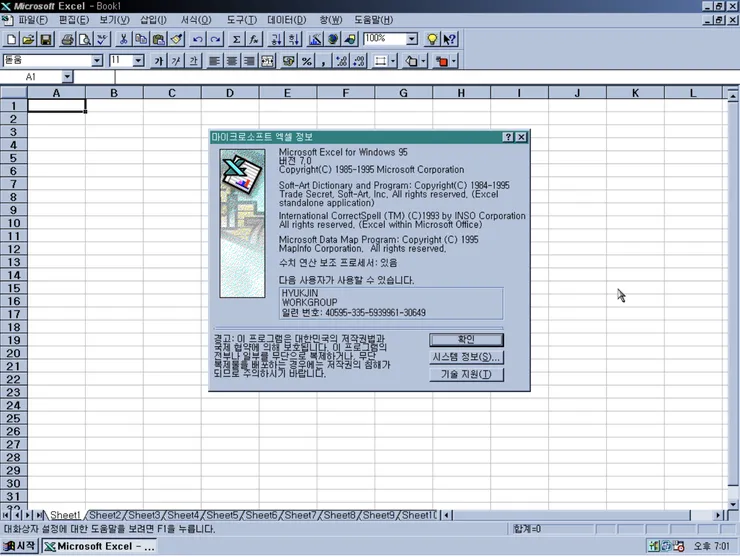The image size is (740, 557).
Task: Paste using the clipboard icon
Action: pos(159,39)
